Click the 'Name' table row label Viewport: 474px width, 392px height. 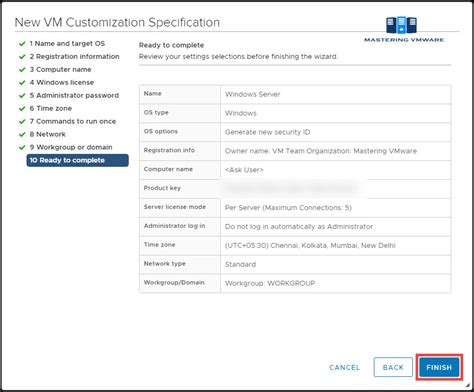point(152,94)
